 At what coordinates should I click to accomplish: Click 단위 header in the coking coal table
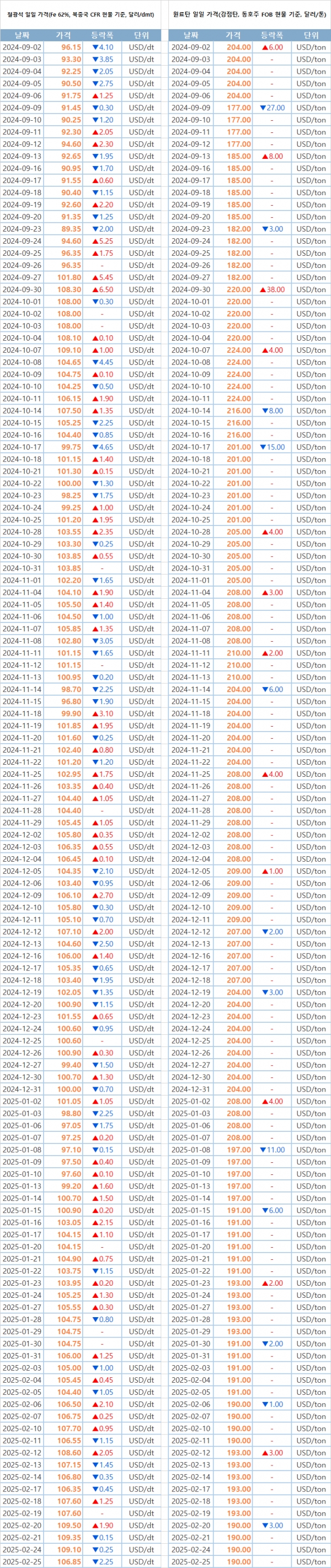(x=311, y=35)
